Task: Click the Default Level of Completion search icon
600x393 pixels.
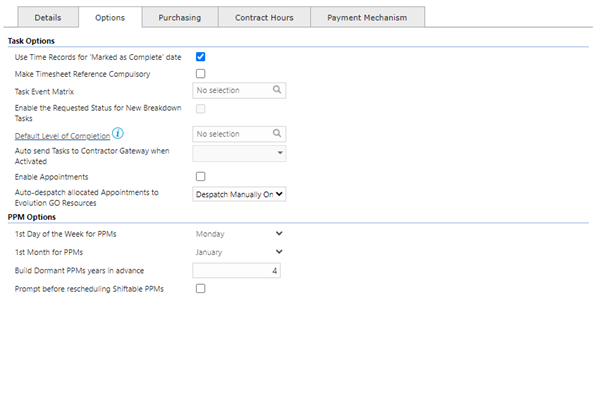Action: click(x=277, y=133)
